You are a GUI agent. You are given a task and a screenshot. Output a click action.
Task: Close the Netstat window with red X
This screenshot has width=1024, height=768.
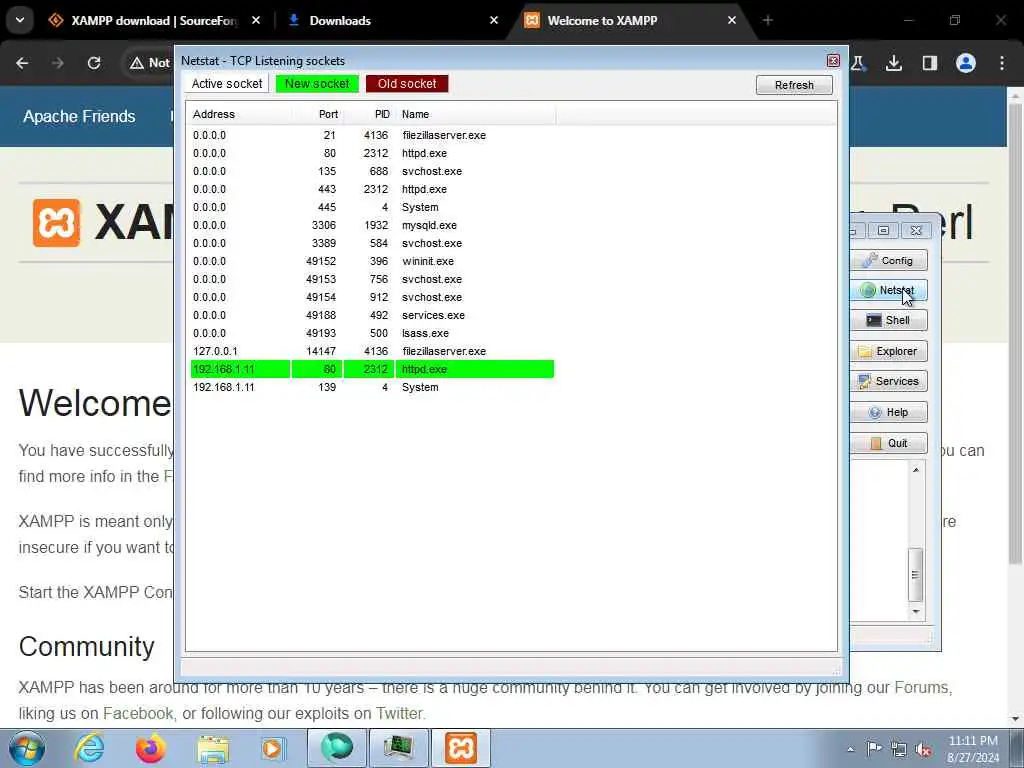[833, 61]
